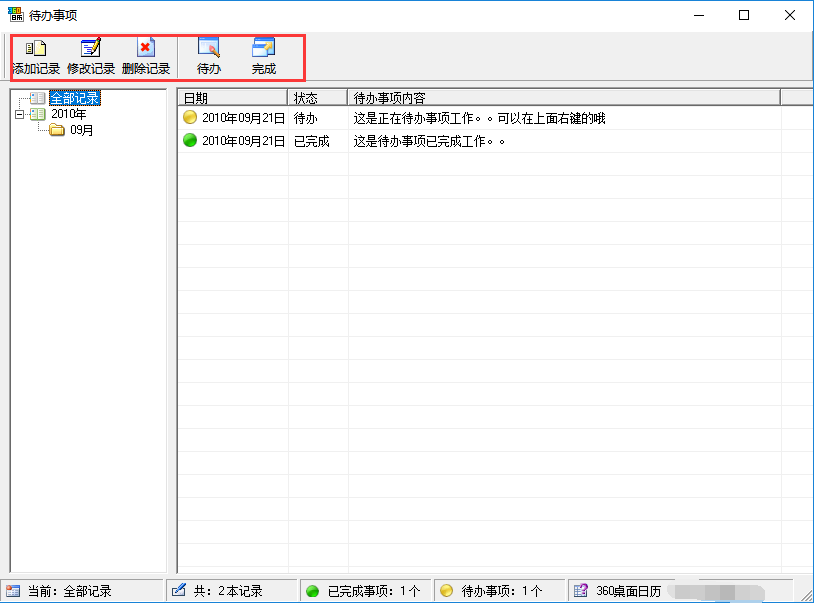Screen dimensions: 814x603
Task: Select 全部记录 in the tree
Action: (75, 99)
